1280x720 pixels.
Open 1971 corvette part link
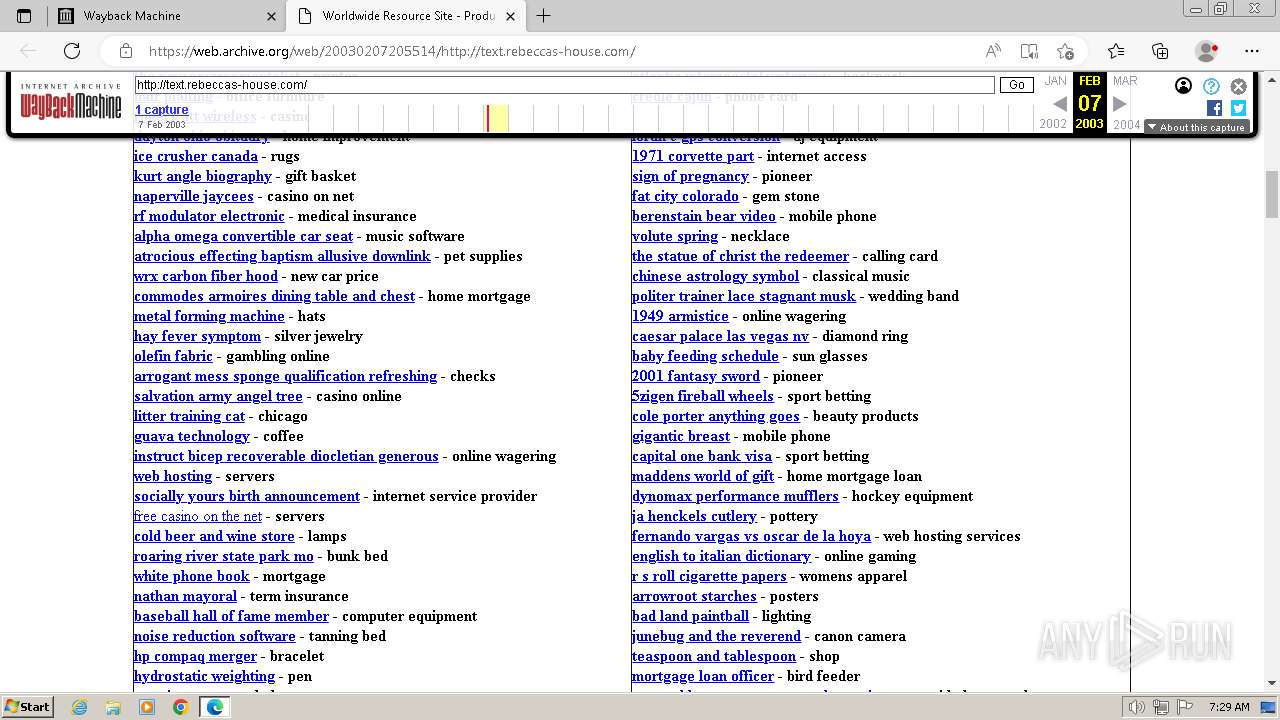pos(693,156)
